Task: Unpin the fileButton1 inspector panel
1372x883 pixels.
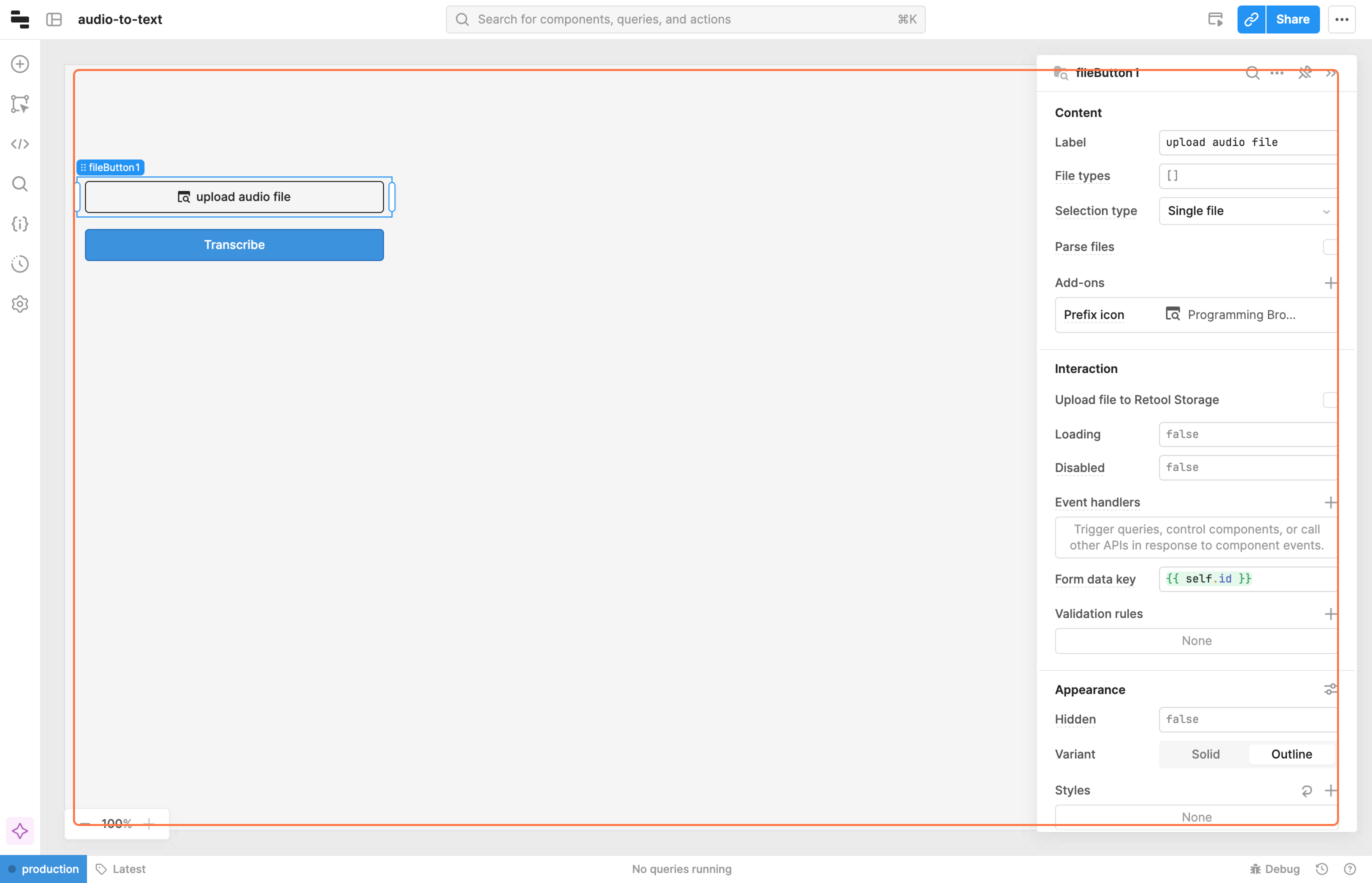Action: point(1305,73)
